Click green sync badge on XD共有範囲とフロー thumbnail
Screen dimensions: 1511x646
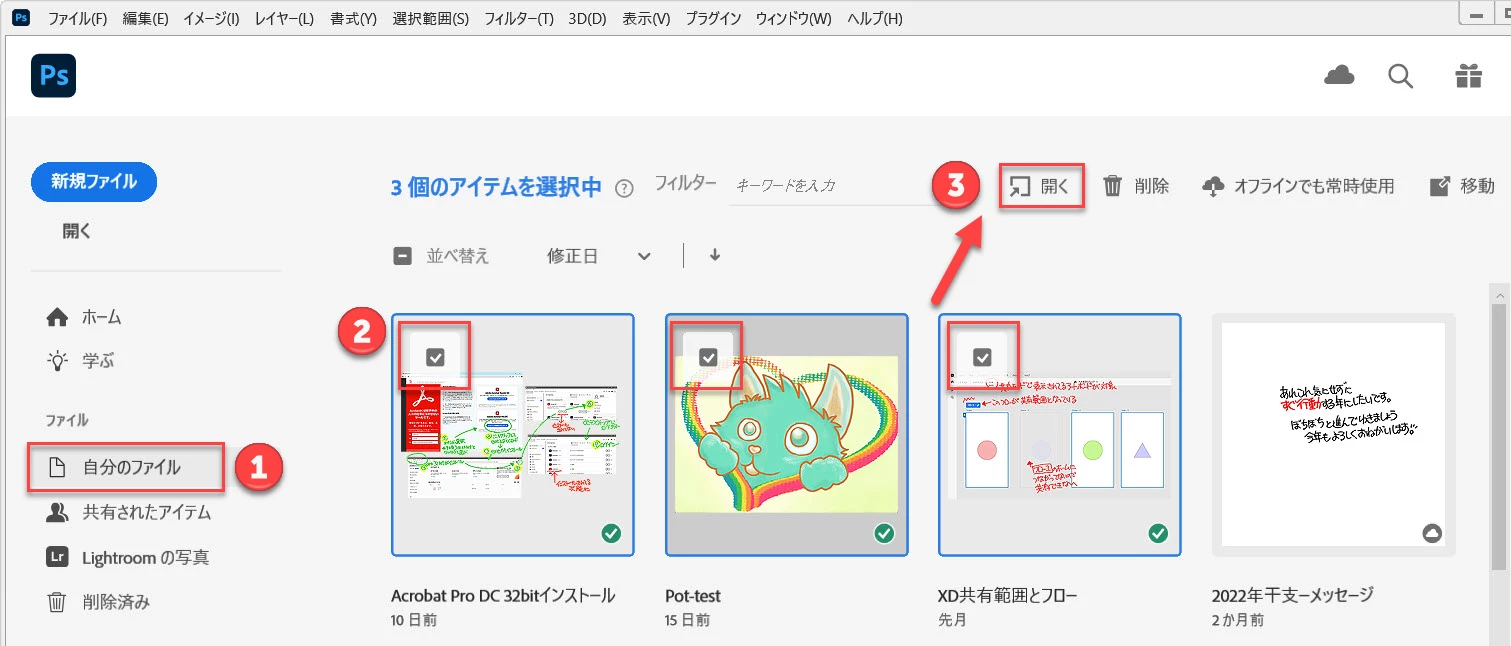(x=1158, y=534)
